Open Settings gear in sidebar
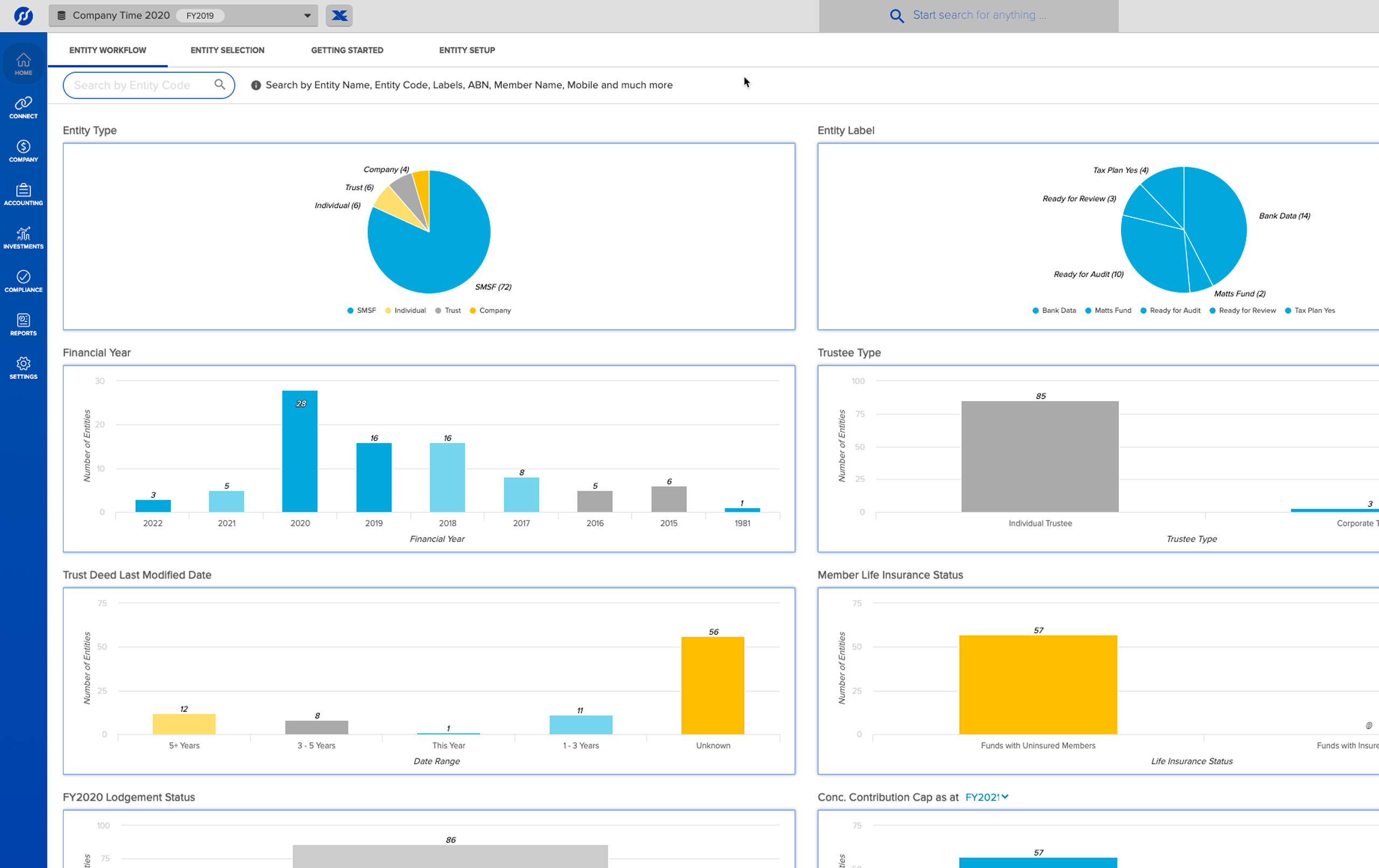 click(23, 368)
